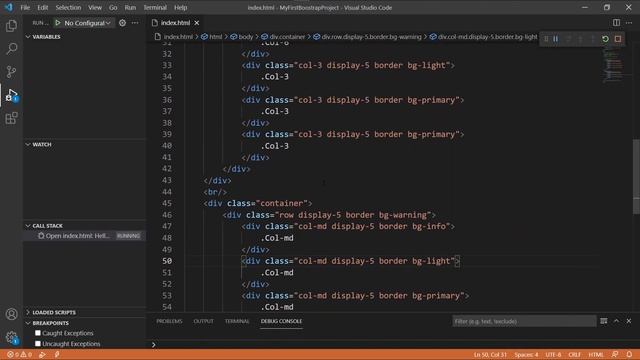Split the editor to the right

pyautogui.click(x=616, y=23)
